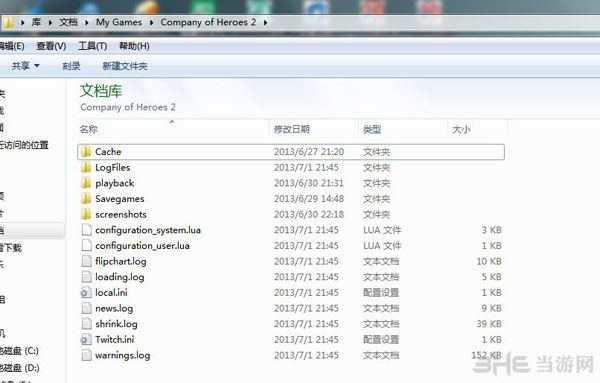
Task: Expand the arrow after 文档 in address bar
Action: pos(87,23)
